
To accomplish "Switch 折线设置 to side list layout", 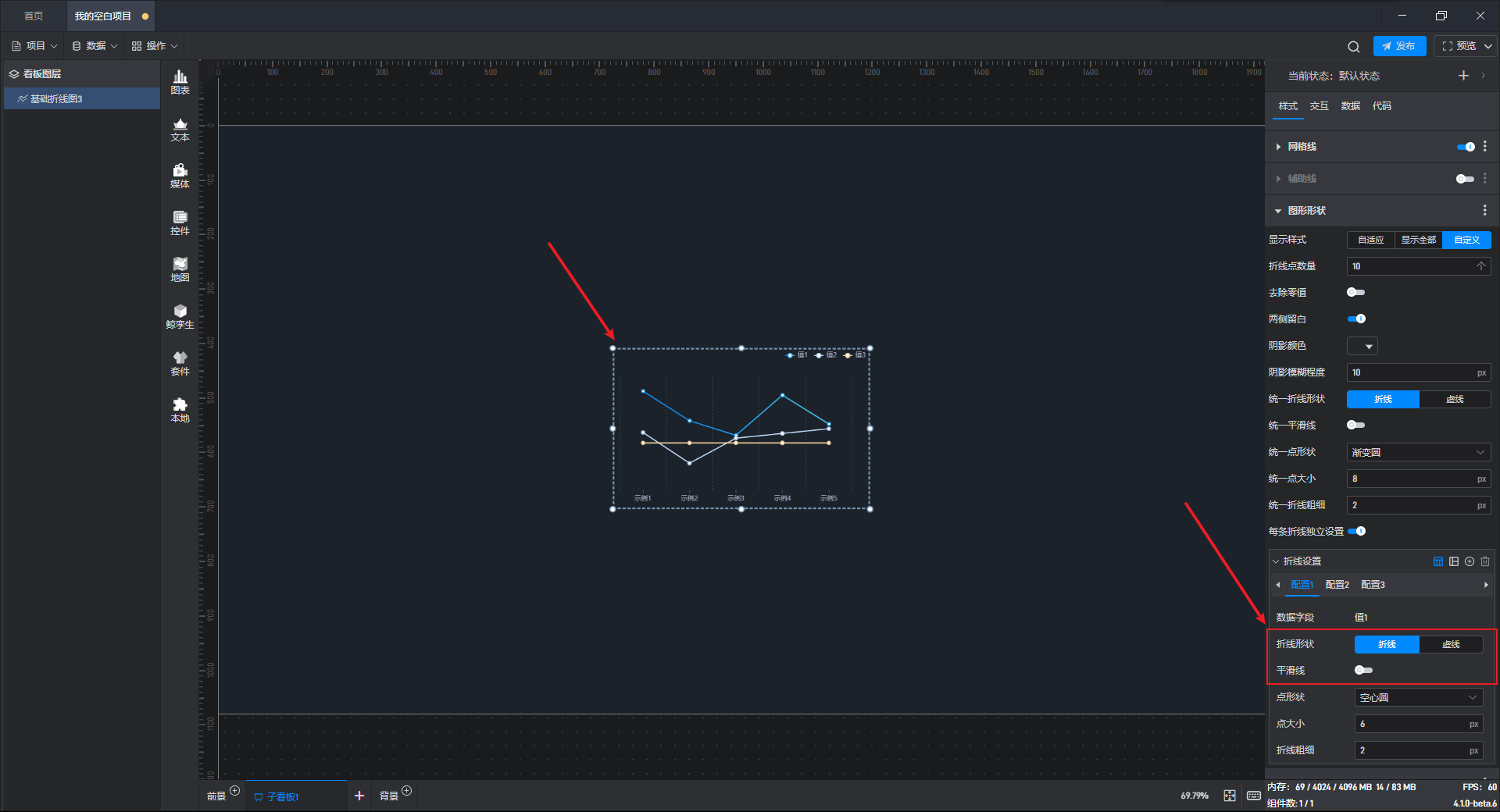I will pyautogui.click(x=1454, y=561).
